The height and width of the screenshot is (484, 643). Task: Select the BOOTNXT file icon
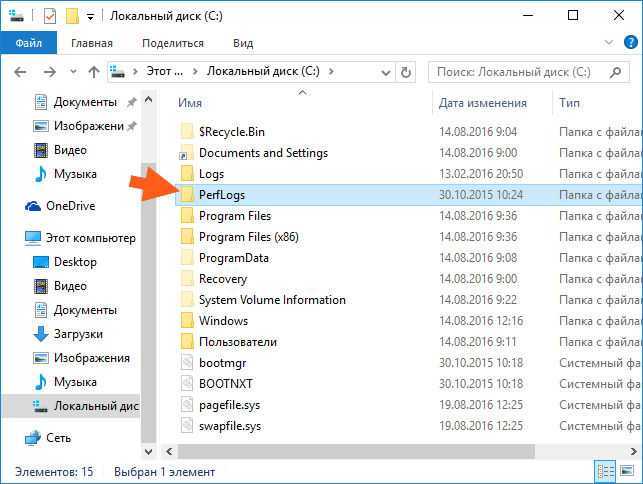click(x=187, y=384)
